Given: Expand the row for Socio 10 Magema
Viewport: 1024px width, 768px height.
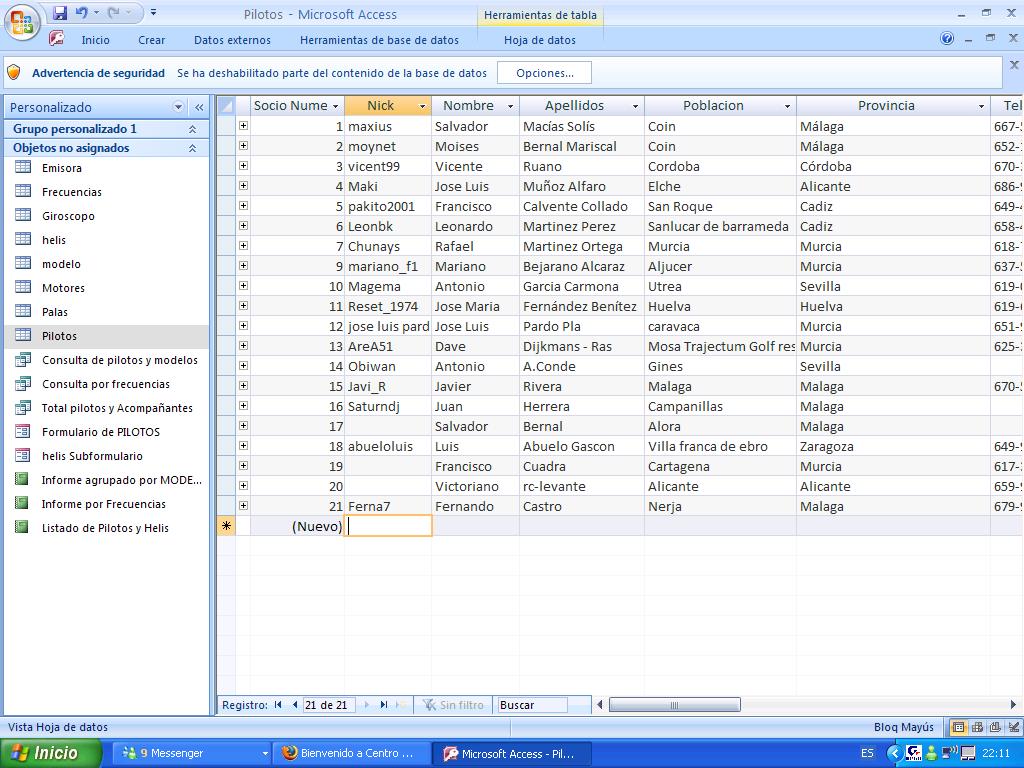Looking at the screenshot, I should click(x=243, y=286).
